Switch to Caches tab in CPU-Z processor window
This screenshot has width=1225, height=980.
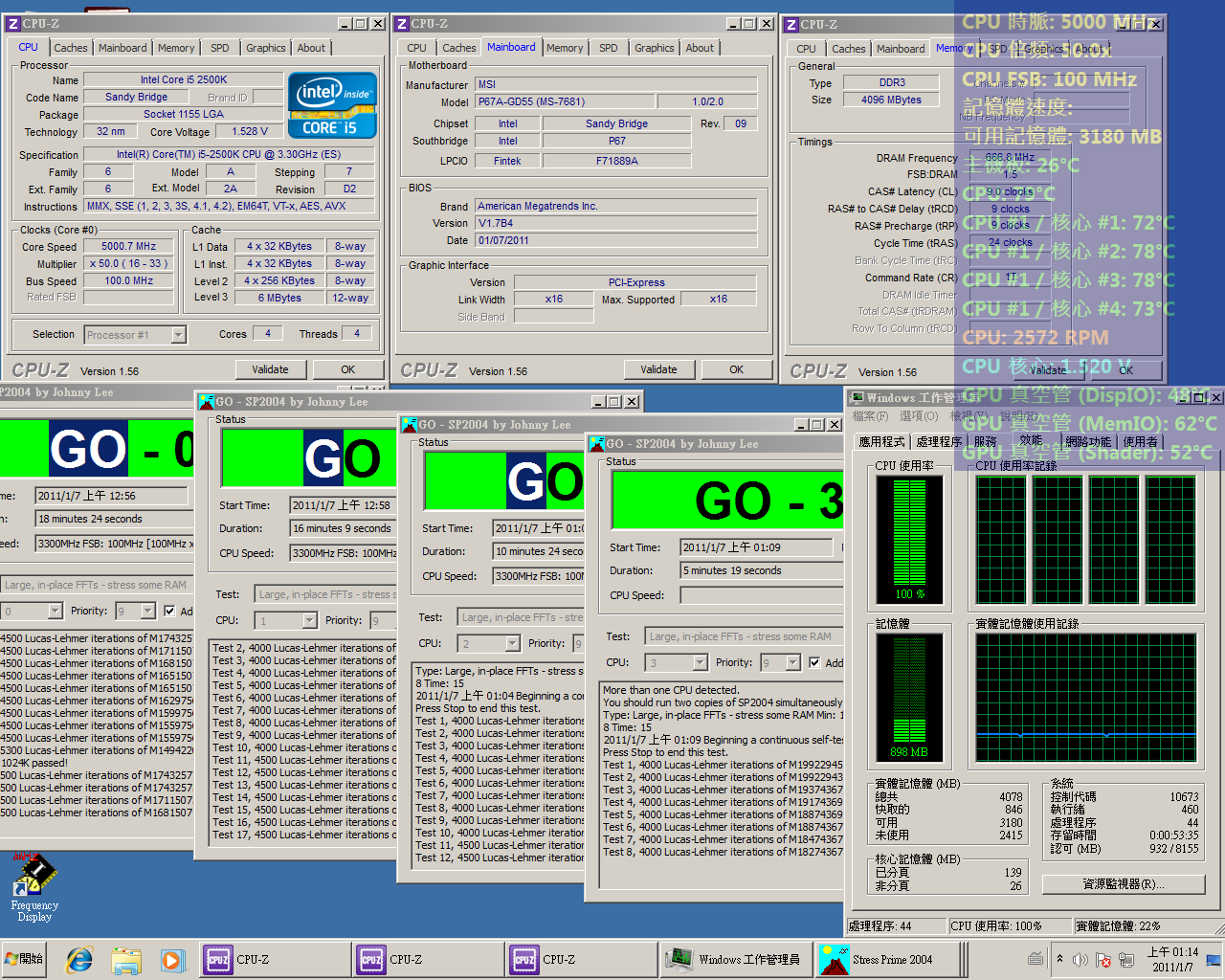click(71, 48)
